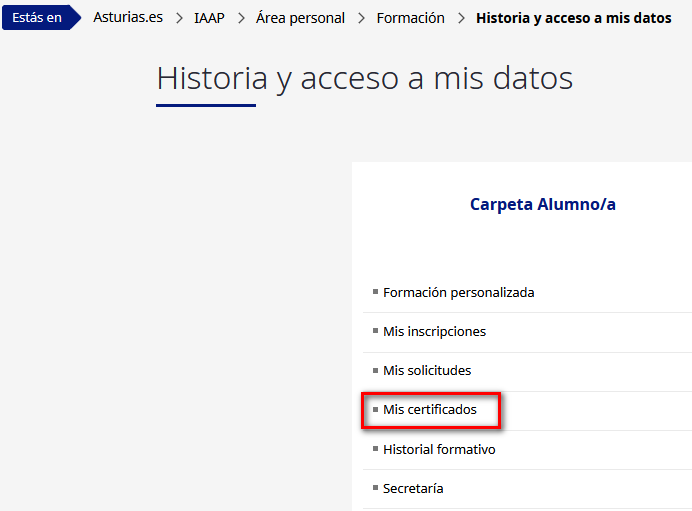
Task: Open Formación personalizada
Action: coord(458,293)
